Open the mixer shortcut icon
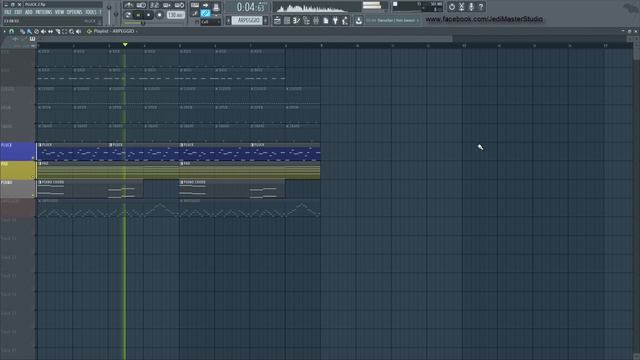This screenshot has height=360, width=640. click(x=316, y=20)
